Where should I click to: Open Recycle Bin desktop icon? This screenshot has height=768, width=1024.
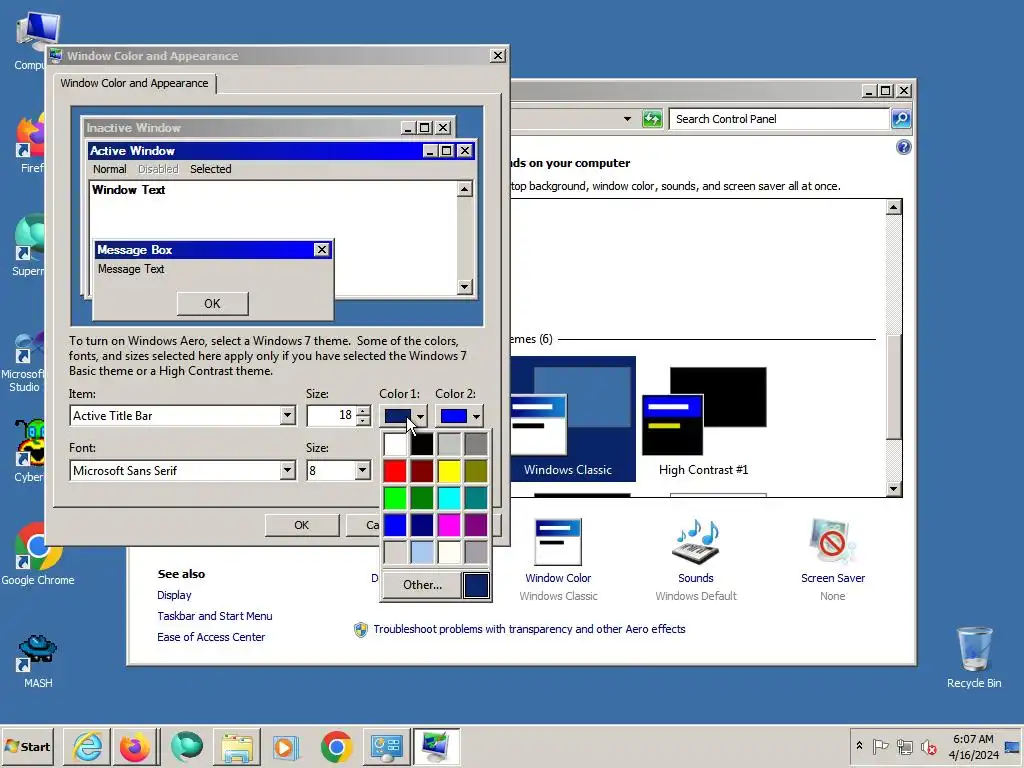coord(974,657)
